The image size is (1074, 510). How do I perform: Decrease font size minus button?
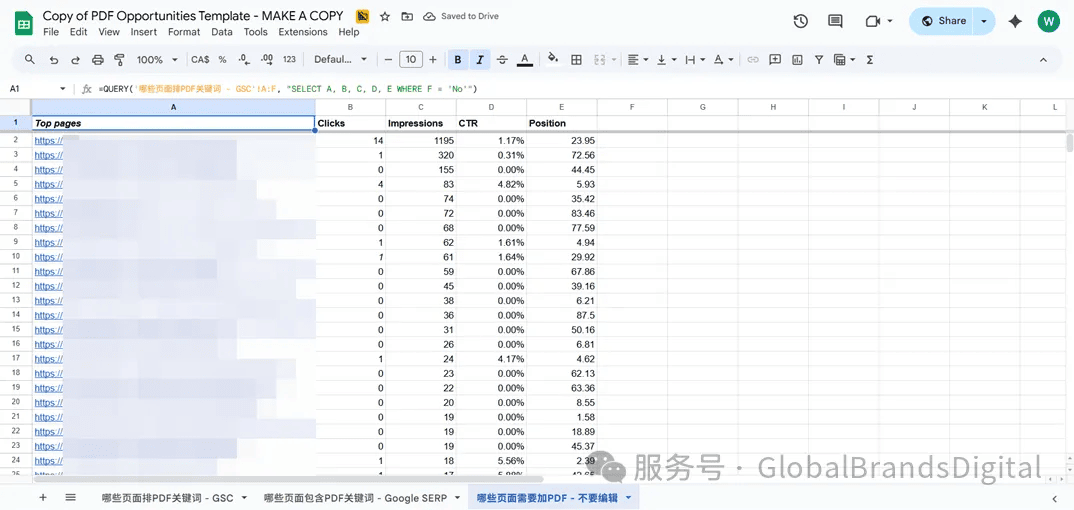pyautogui.click(x=388, y=60)
